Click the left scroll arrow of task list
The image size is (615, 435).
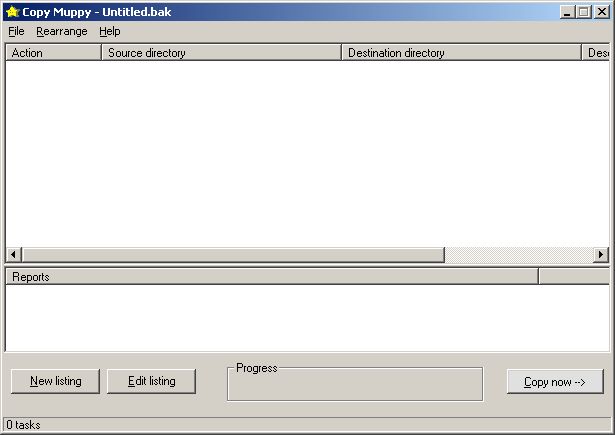pyautogui.click(x=14, y=255)
